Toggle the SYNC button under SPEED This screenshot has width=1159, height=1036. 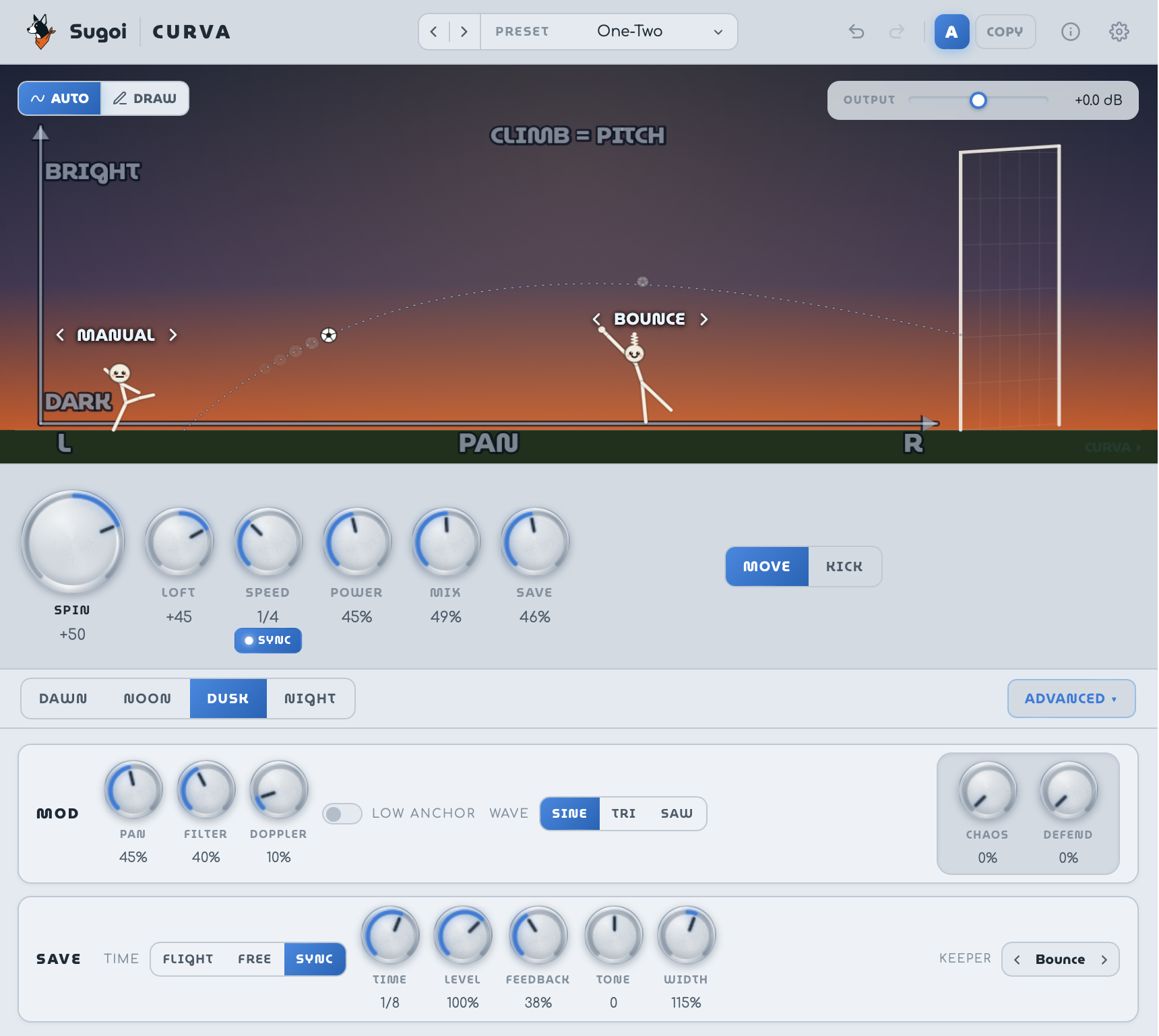tap(268, 641)
